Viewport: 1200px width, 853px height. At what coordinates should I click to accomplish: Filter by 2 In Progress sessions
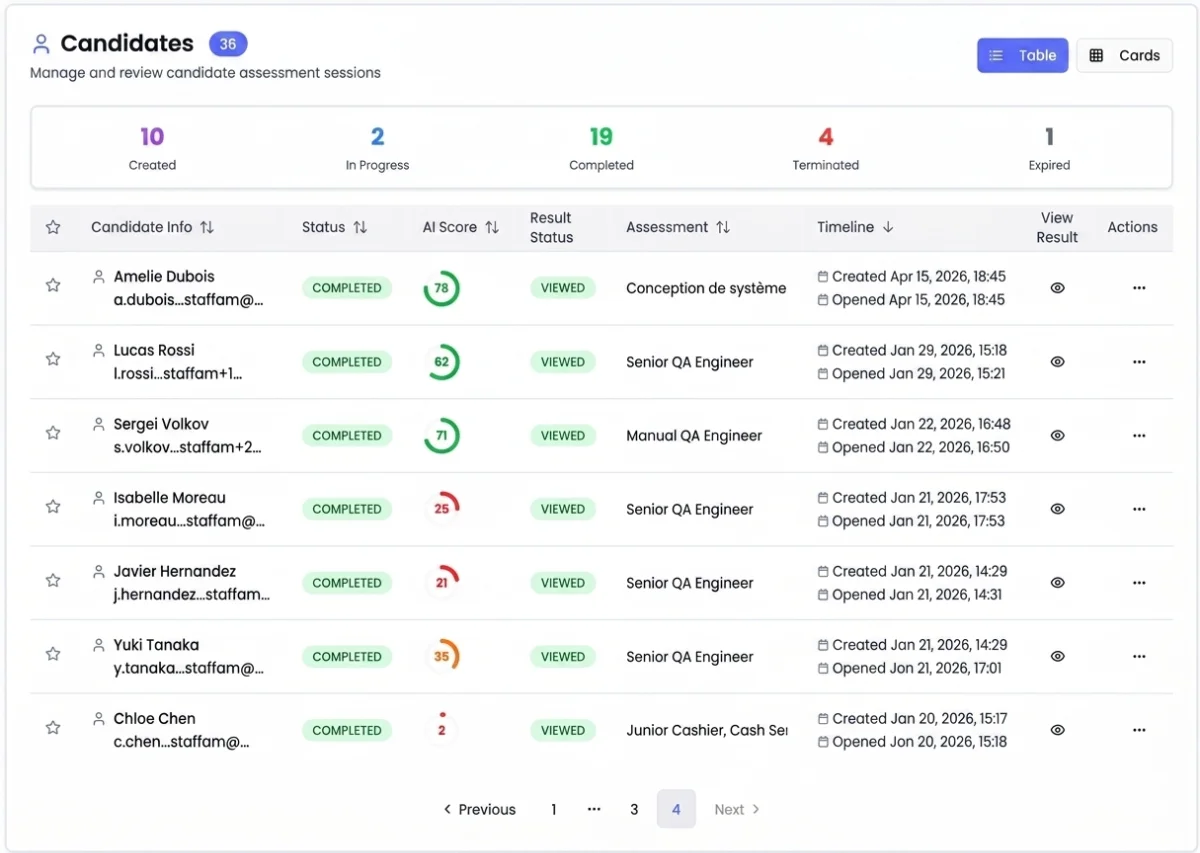point(377,147)
